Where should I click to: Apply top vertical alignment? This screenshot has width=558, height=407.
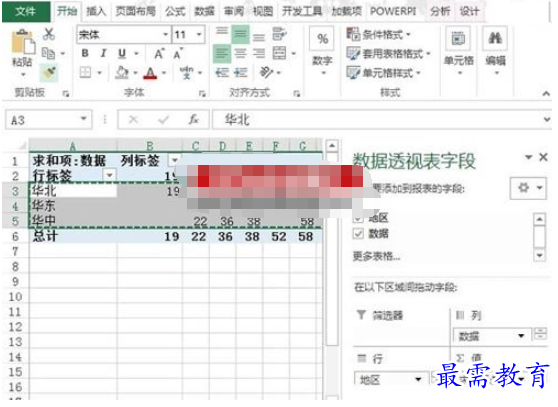click(x=222, y=32)
